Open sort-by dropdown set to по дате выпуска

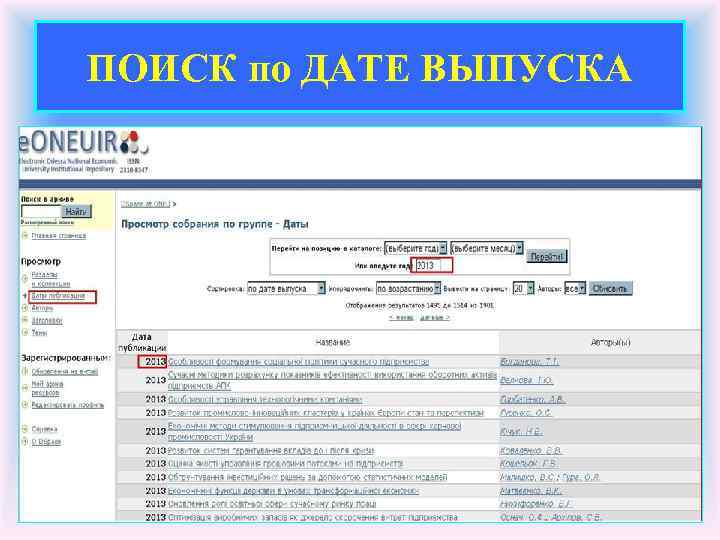click(x=286, y=288)
